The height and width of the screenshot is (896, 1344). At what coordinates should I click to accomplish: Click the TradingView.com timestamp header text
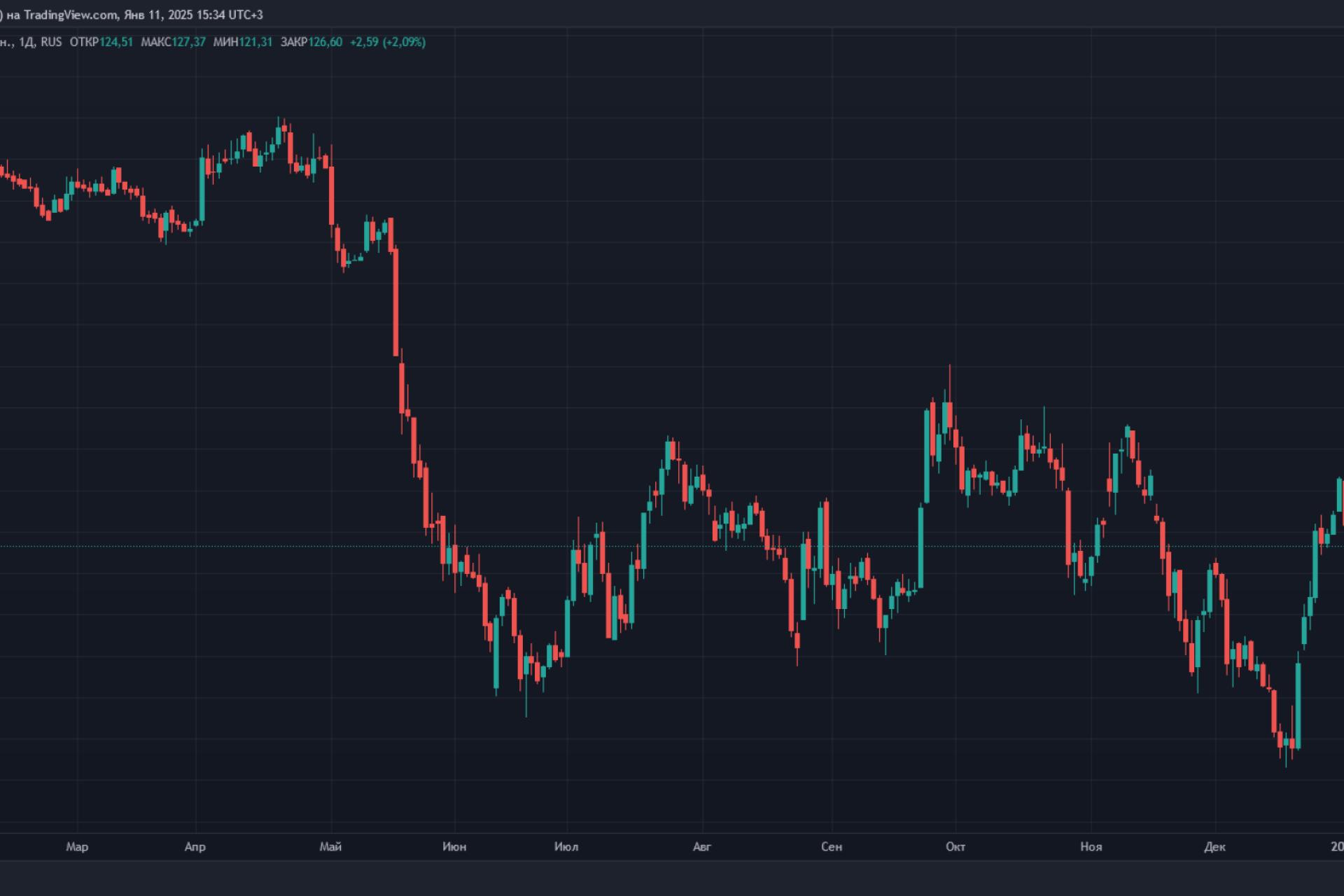[132, 15]
